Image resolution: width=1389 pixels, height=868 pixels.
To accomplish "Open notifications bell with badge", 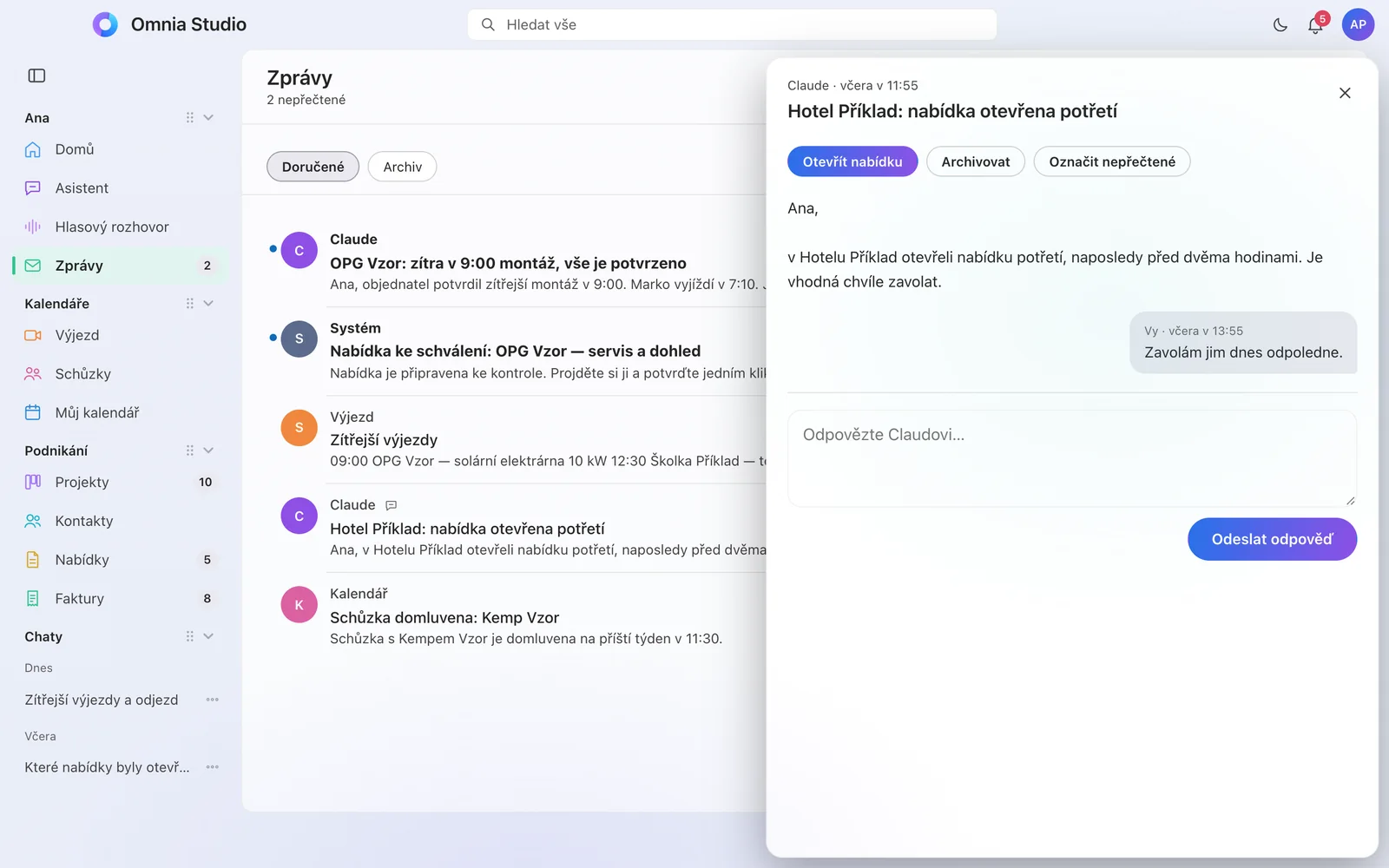I will coord(1316,24).
